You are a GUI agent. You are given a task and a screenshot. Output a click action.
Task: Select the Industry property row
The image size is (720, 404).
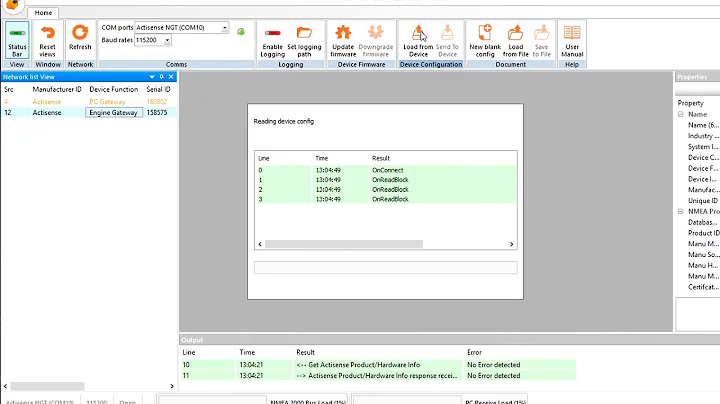click(x=703, y=136)
